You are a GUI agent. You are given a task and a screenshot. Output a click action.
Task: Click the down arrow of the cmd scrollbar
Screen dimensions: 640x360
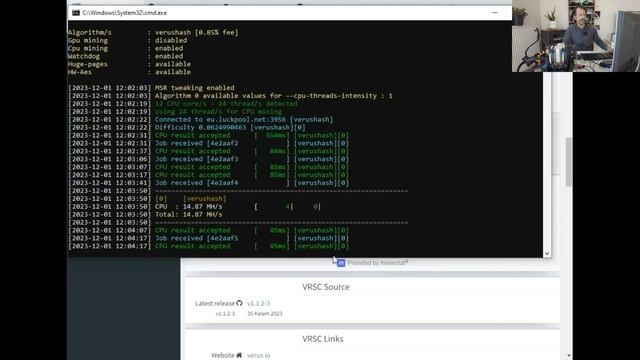pos(547,253)
